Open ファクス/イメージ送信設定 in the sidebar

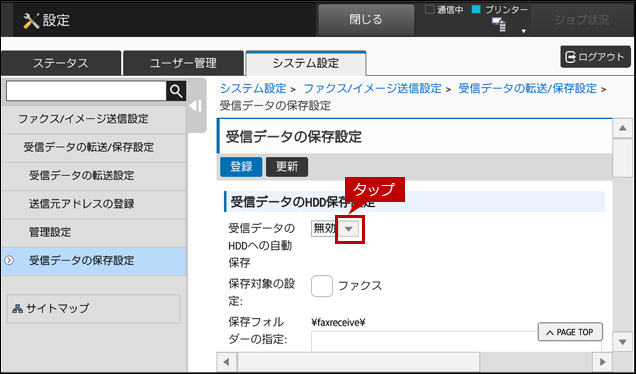tap(93, 119)
